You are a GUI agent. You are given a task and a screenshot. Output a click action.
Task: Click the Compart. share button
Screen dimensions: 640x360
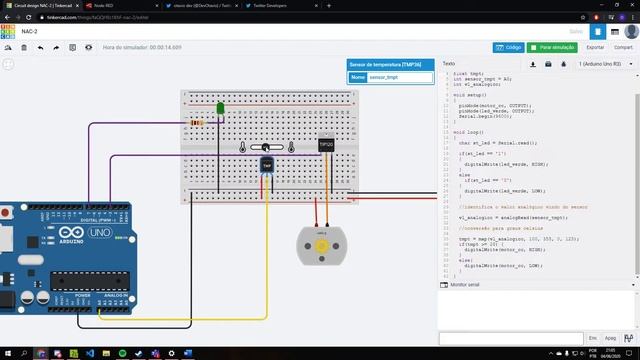[623, 48]
